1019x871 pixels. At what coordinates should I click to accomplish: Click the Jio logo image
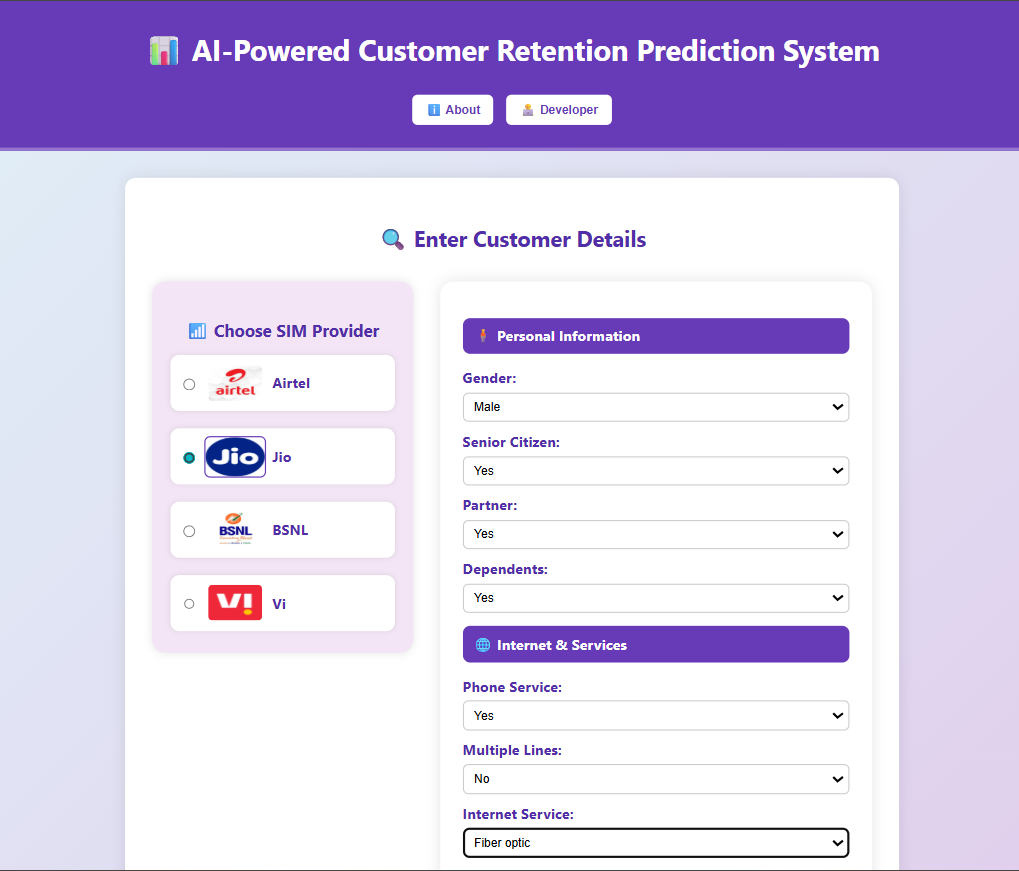[x=235, y=457]
